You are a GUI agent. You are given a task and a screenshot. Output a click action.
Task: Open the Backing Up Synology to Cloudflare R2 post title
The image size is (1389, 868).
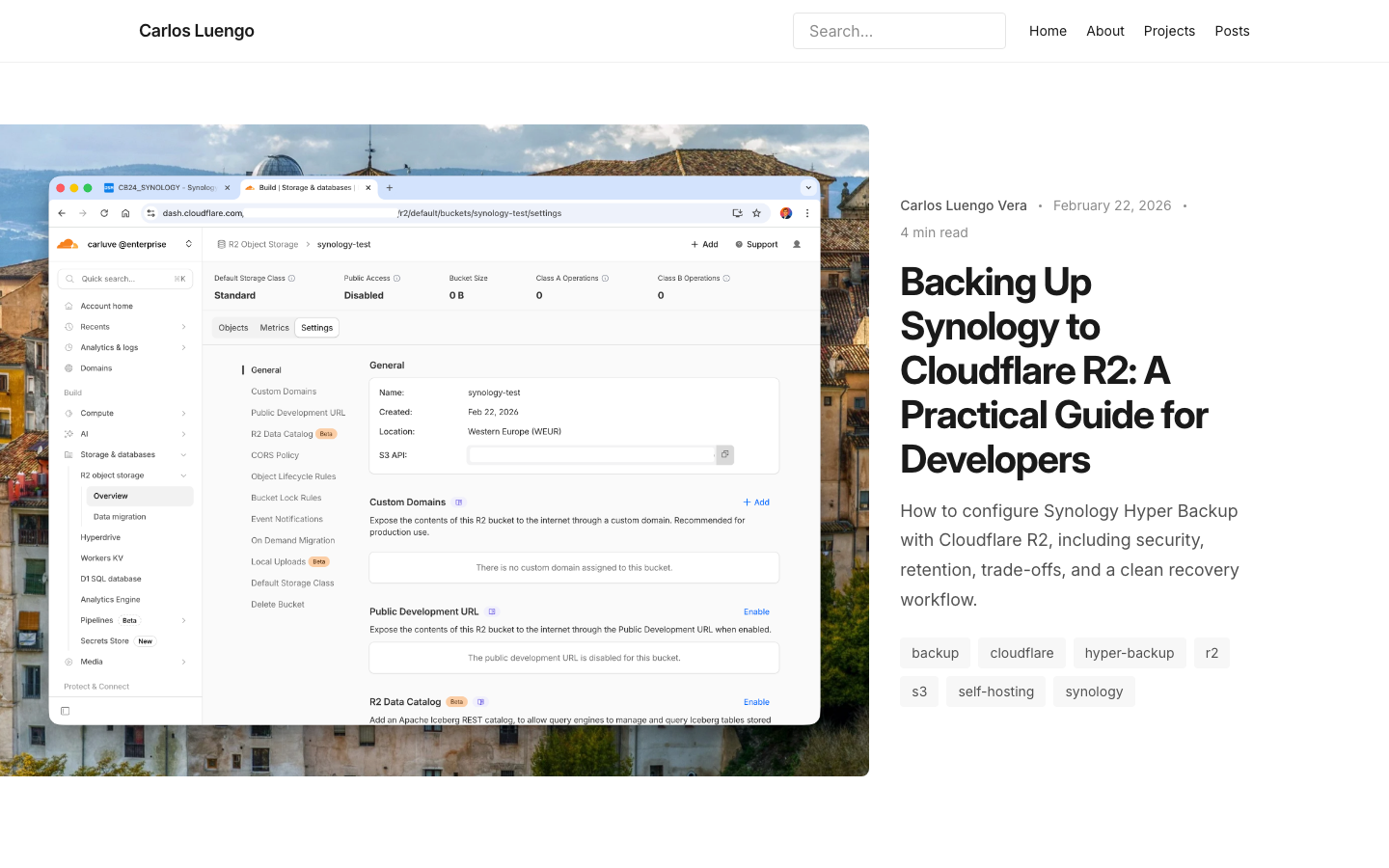click(1053, 370)
